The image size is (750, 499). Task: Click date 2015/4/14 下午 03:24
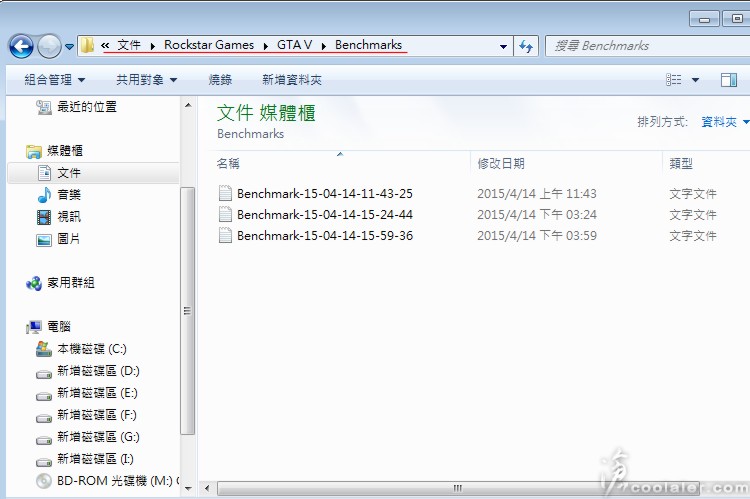pyautogui.click(x=537, y=214)
